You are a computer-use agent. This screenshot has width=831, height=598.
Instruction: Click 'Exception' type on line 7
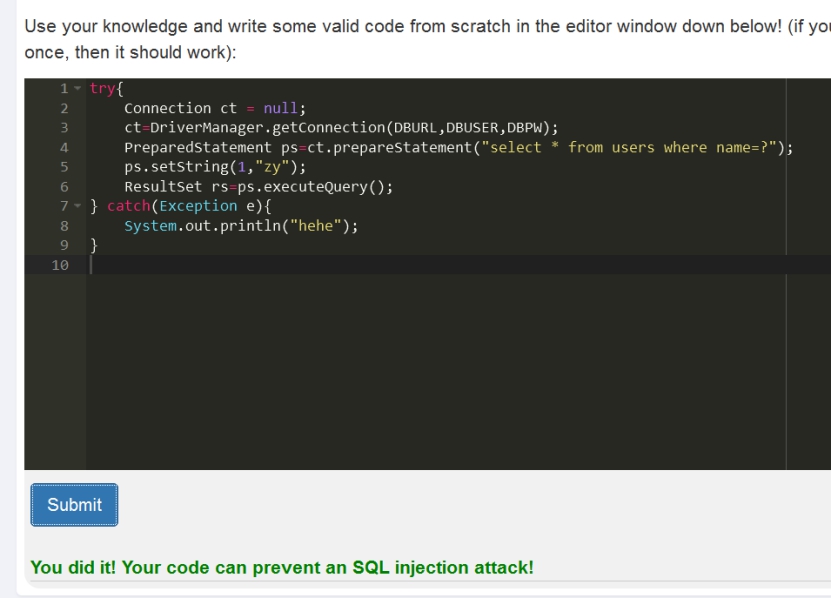pos(198,206)
